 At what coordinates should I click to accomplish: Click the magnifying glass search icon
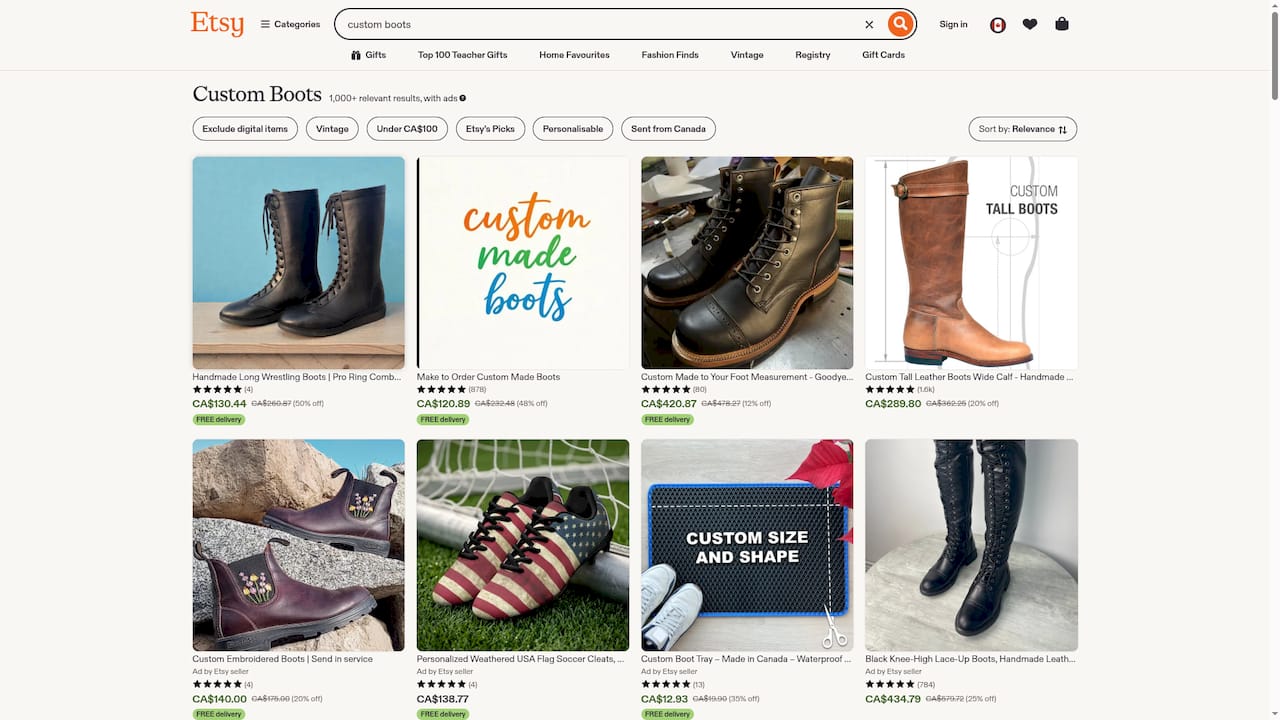pos(898,23)
